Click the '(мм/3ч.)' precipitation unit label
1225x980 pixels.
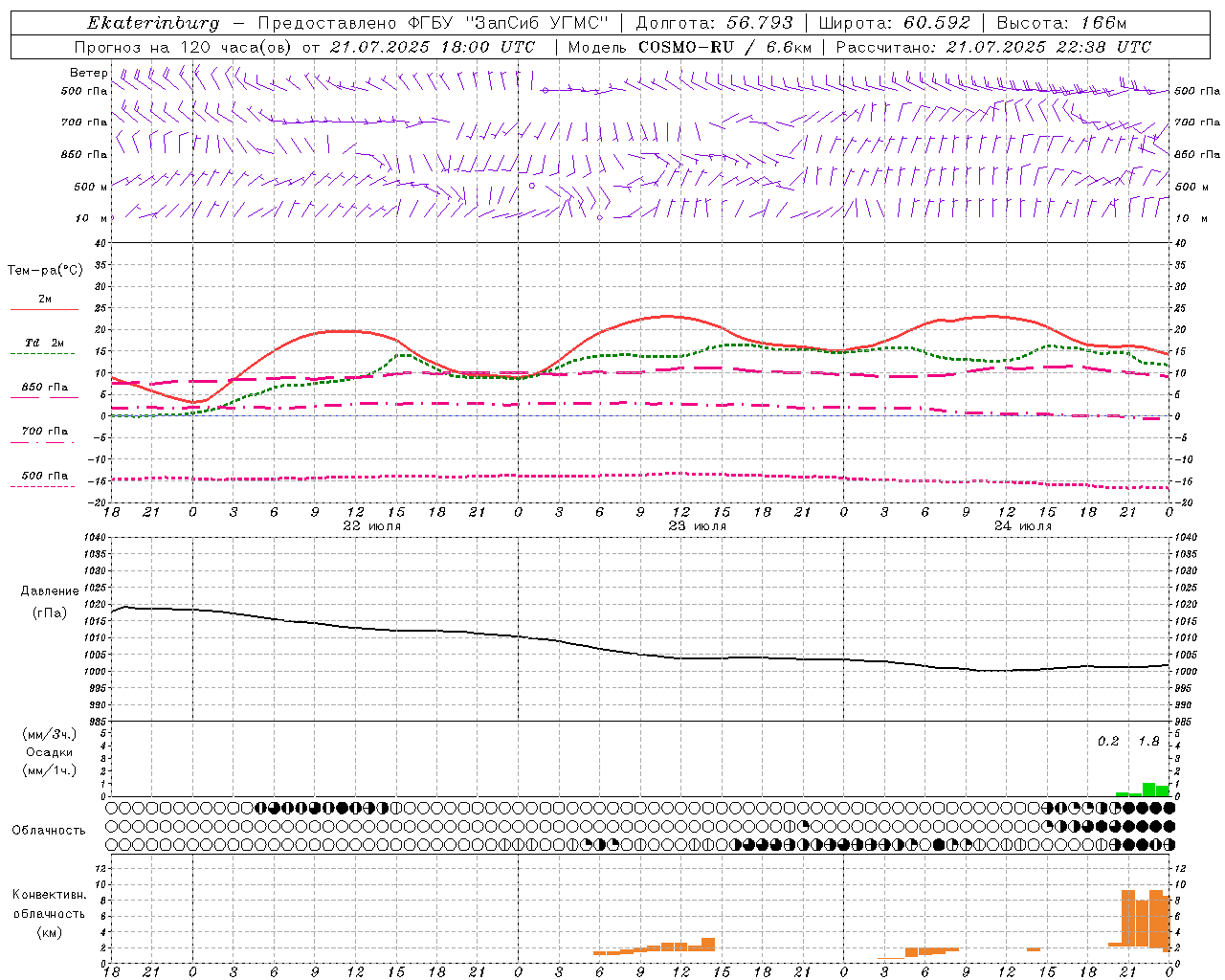coord(50,734)
